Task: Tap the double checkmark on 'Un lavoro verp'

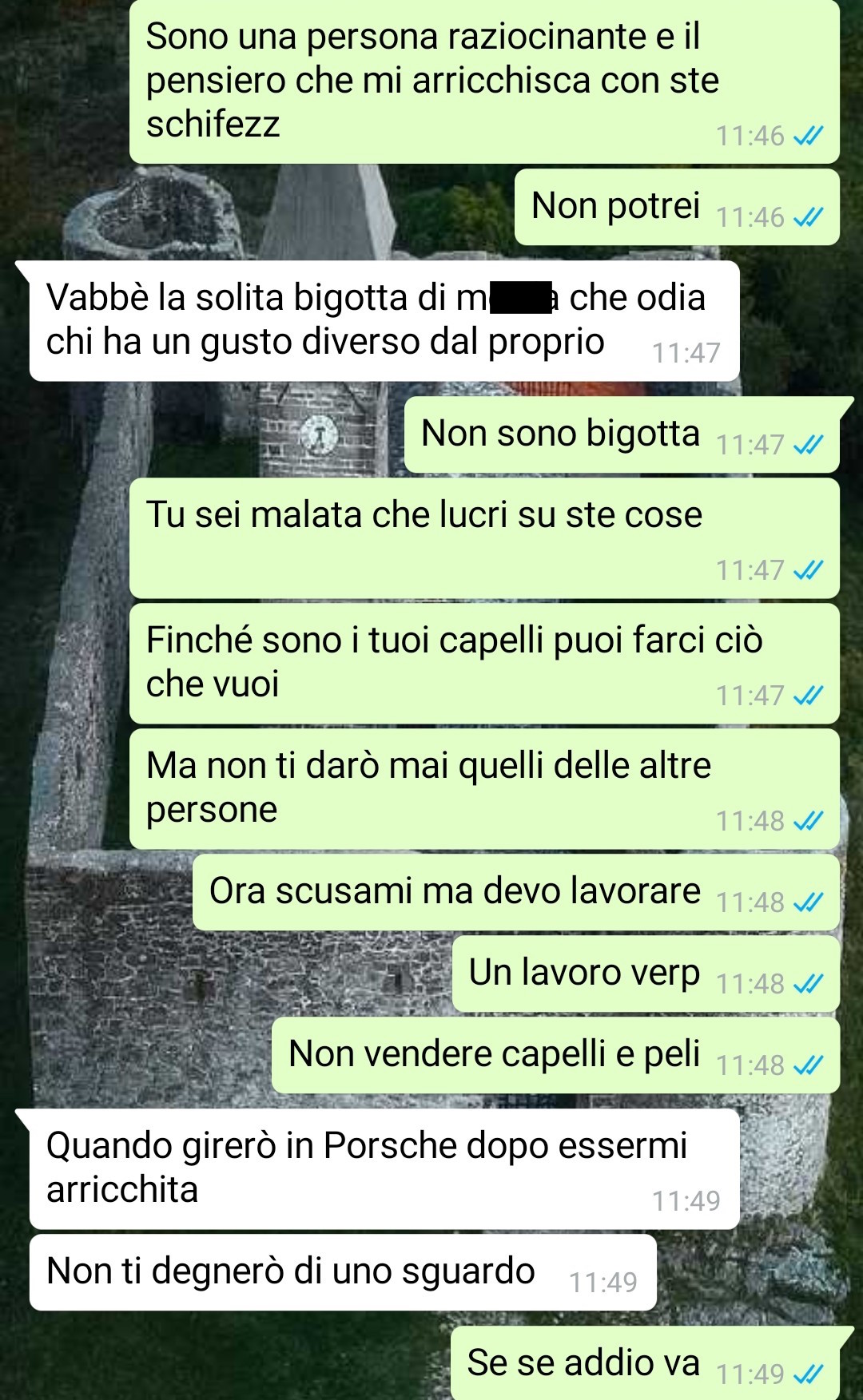Action: [x=808, y=984]
